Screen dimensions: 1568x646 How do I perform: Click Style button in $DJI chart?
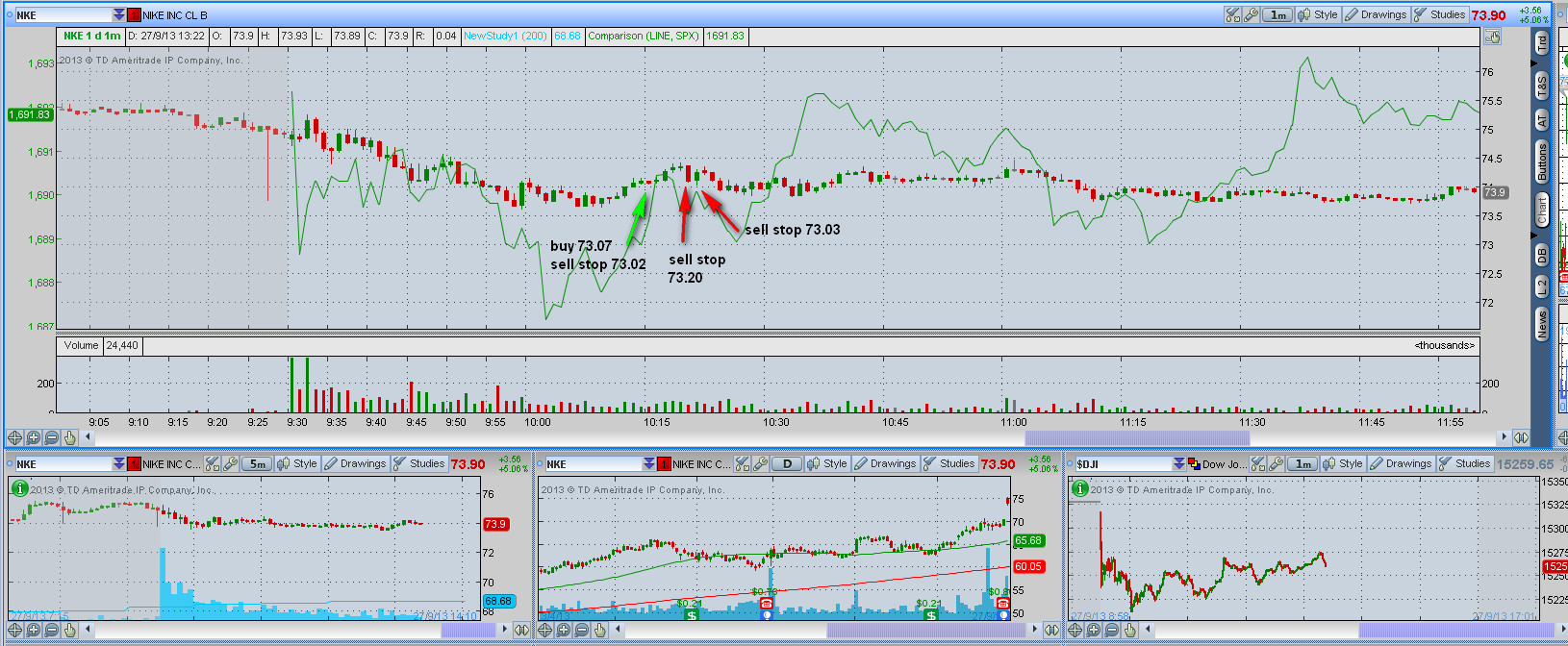(x=1343, y=463)
